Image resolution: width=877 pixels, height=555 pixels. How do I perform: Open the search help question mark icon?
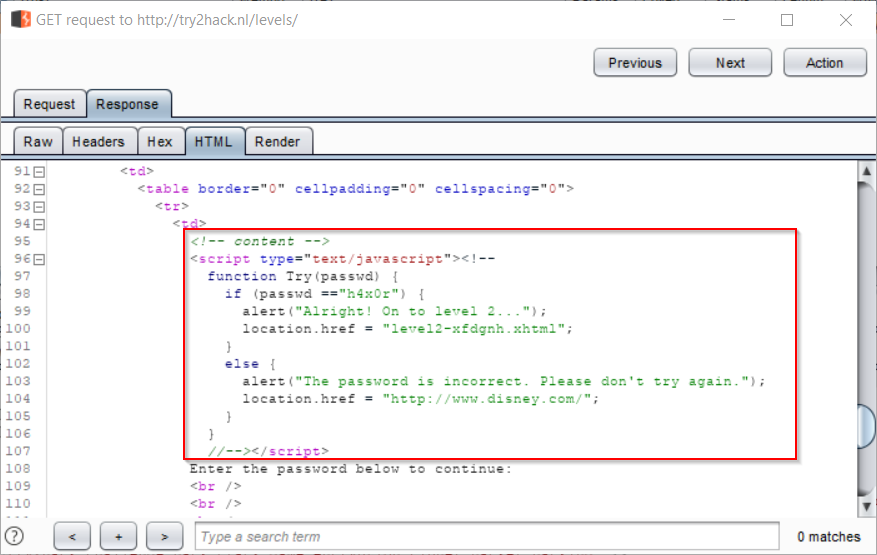13,536
